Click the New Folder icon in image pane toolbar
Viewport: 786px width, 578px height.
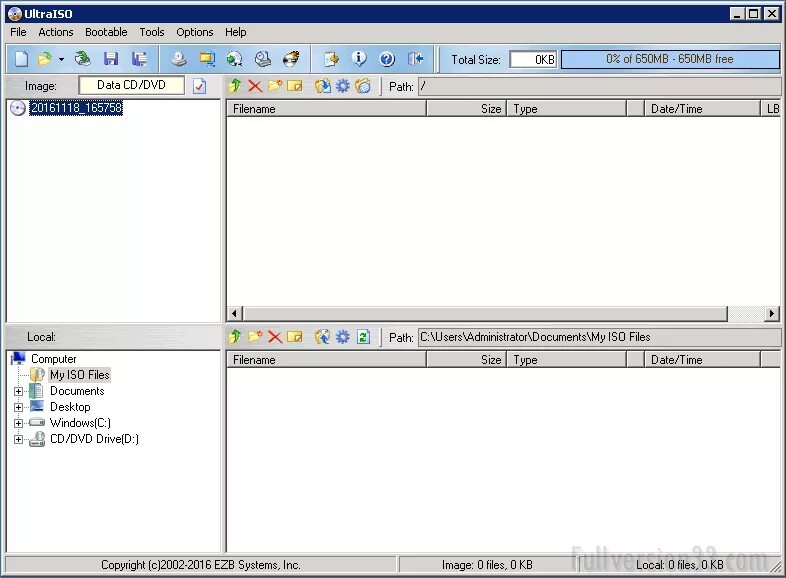[275, 86]
